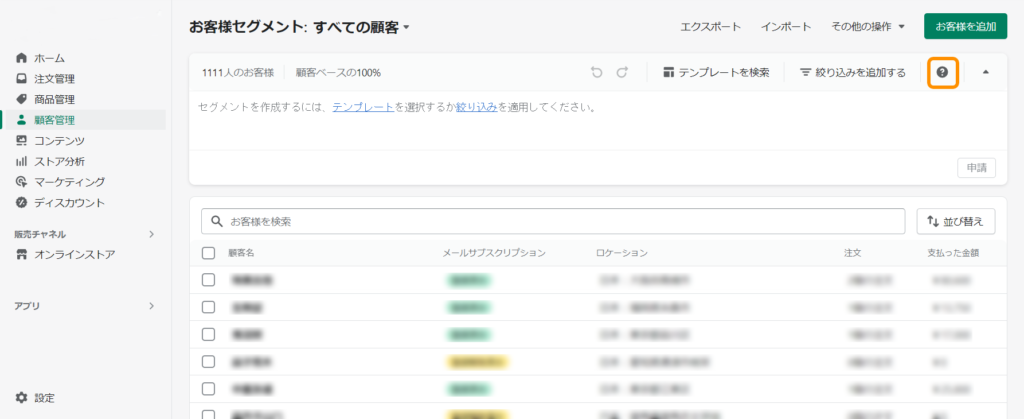Toggle the select-all checkbox beside 顧客名
Screen dimensions: 1024x419
[x=208, y=253]
